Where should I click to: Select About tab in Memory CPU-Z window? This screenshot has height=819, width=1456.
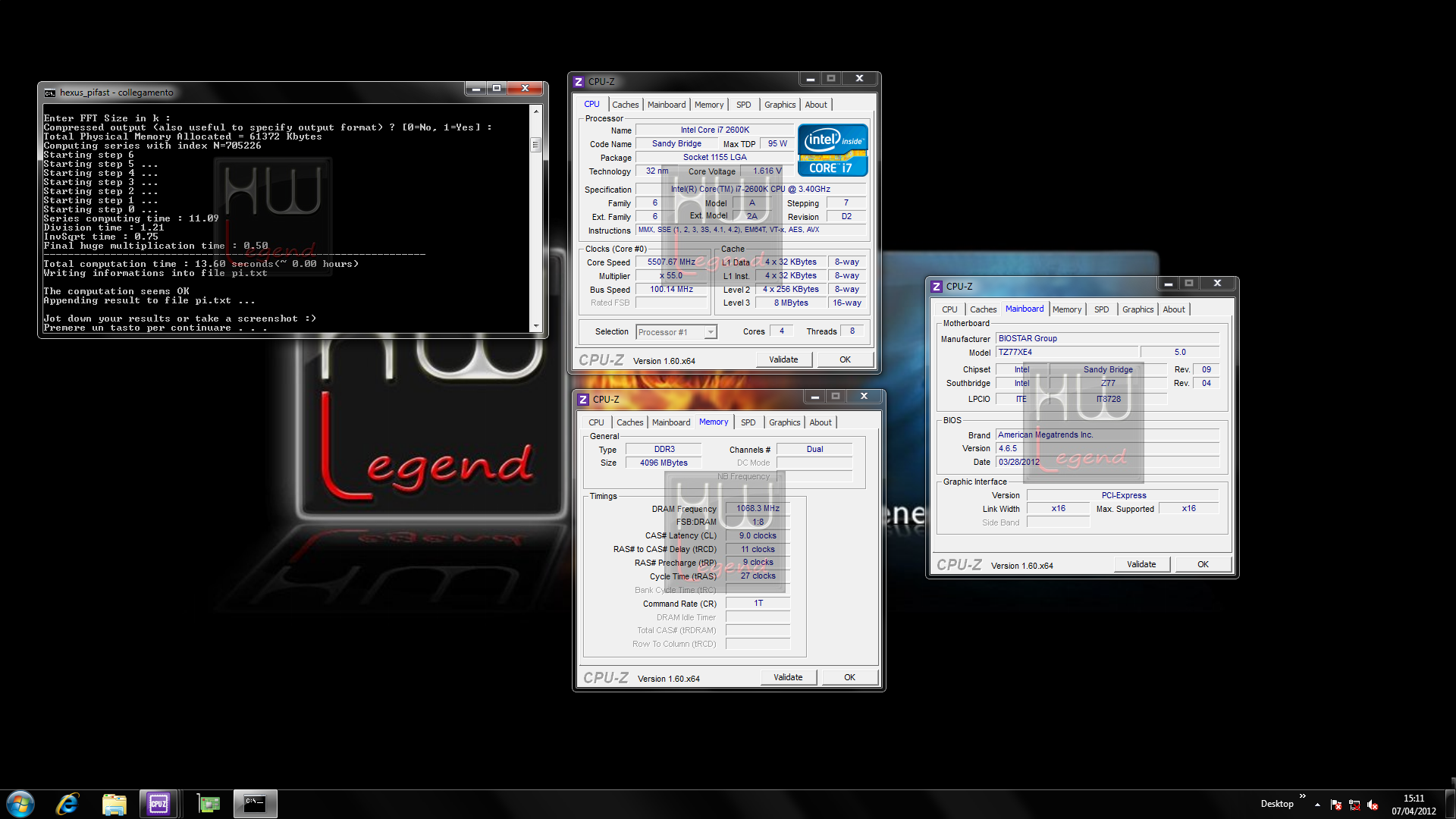coord(821,422)
